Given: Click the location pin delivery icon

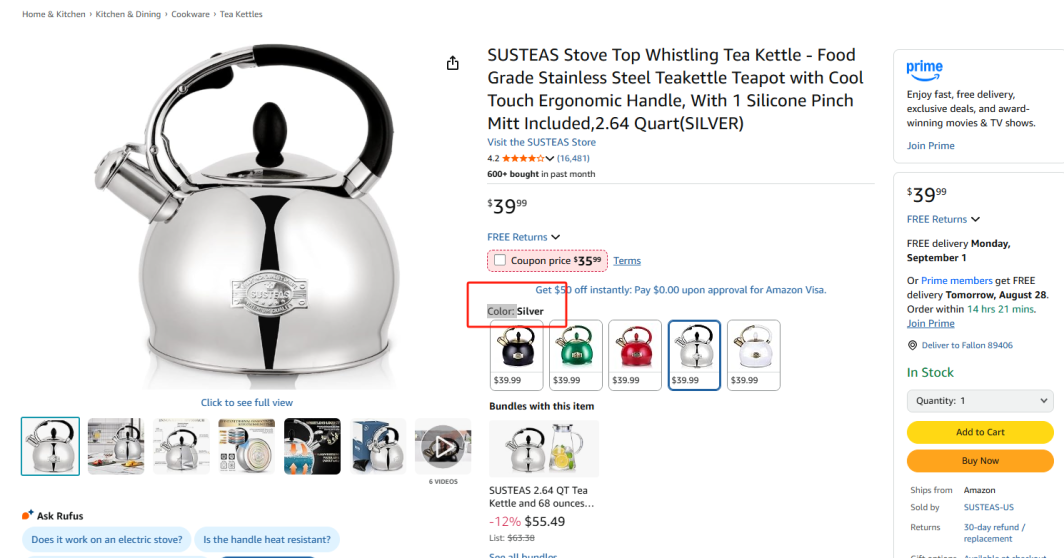Looking at the screenshot, I should (912, 345).
